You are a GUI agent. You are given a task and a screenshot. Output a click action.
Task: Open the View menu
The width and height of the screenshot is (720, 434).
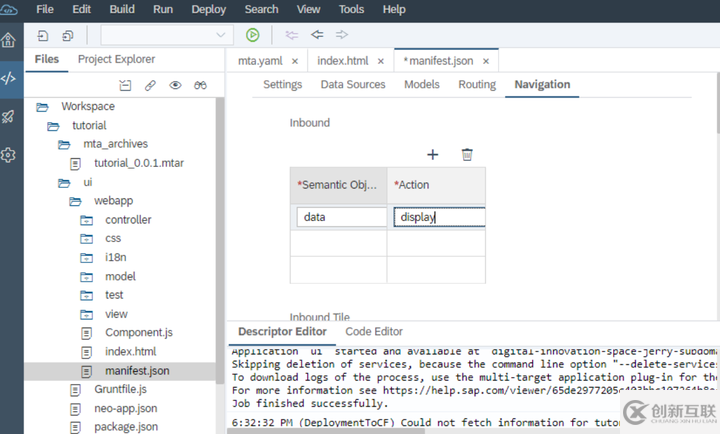tap(309, 9)
